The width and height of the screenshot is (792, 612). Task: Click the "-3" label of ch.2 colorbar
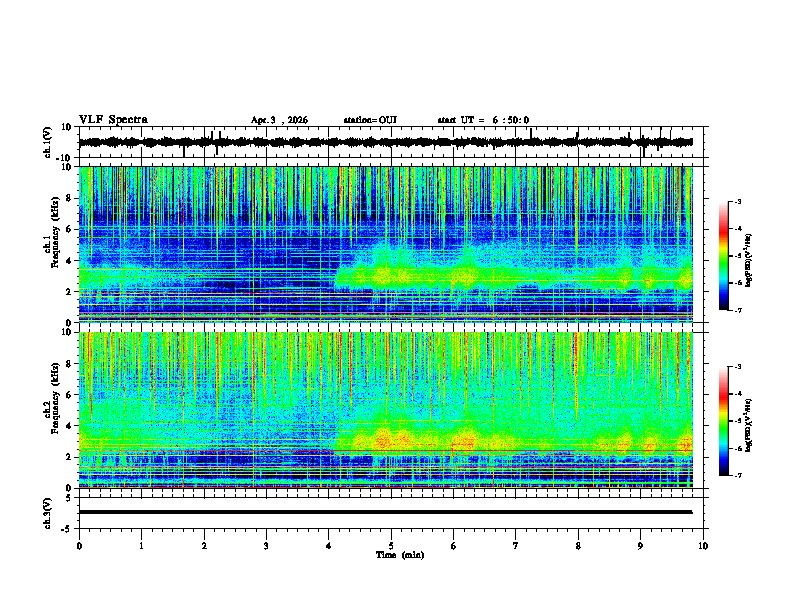[x=738, y=367]
